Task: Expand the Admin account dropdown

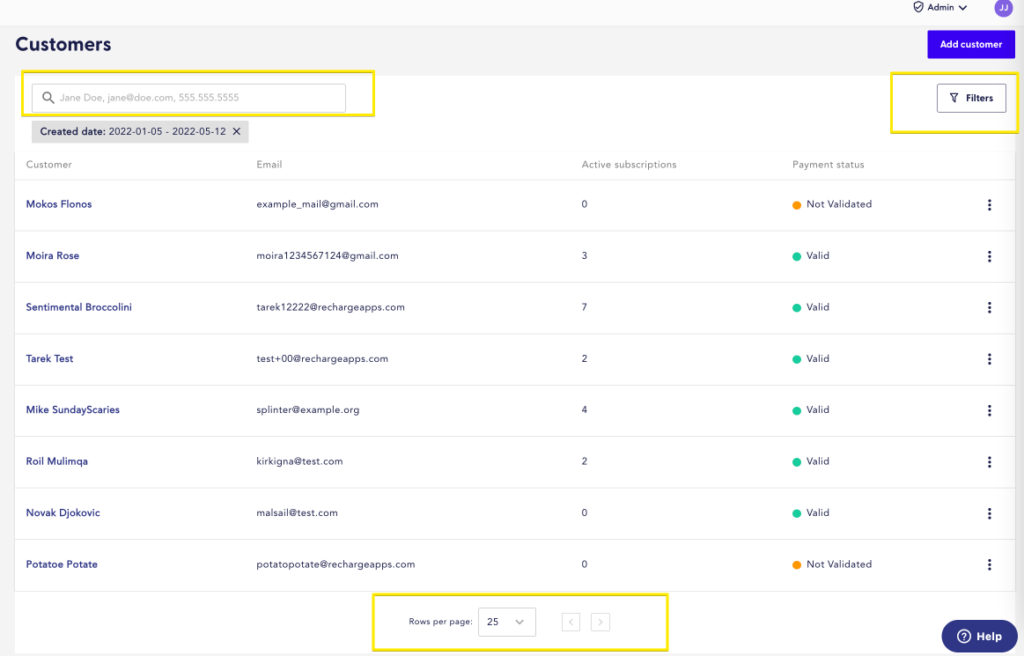Action: pos(941,8)
